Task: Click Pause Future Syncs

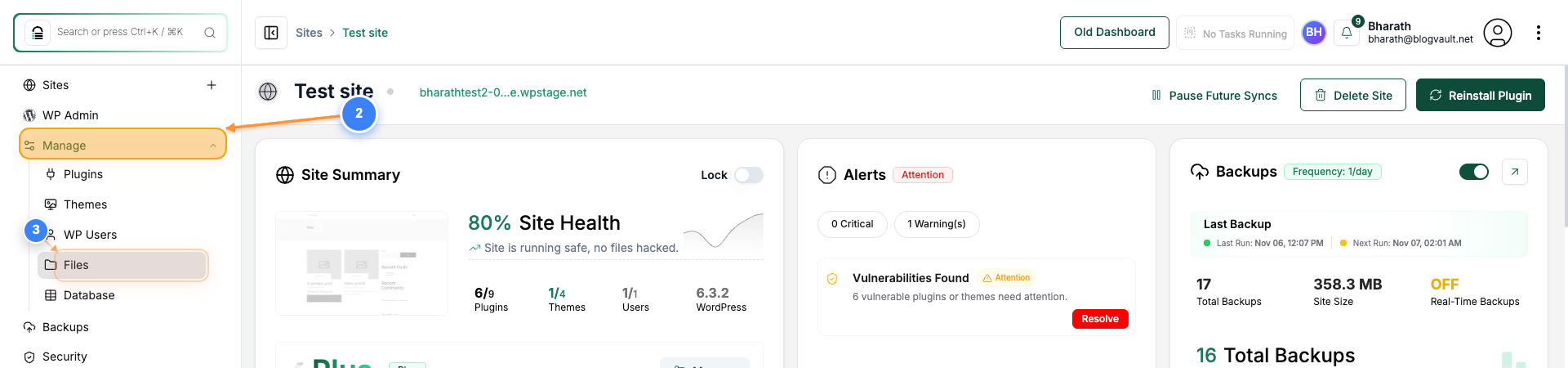Action: pos(1214,96)
